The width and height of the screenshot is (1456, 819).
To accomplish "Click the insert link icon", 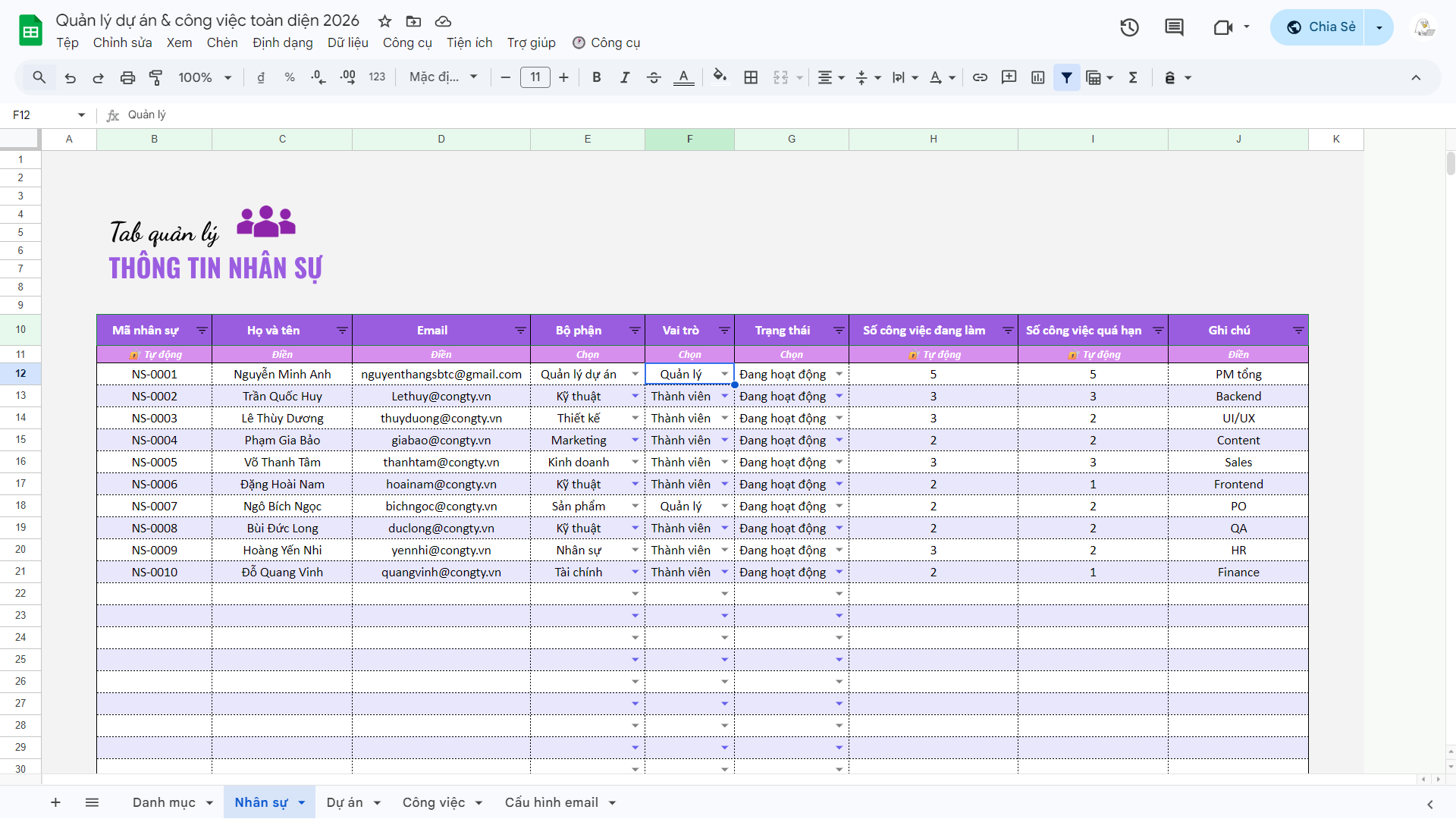I will tap(980, 77).
